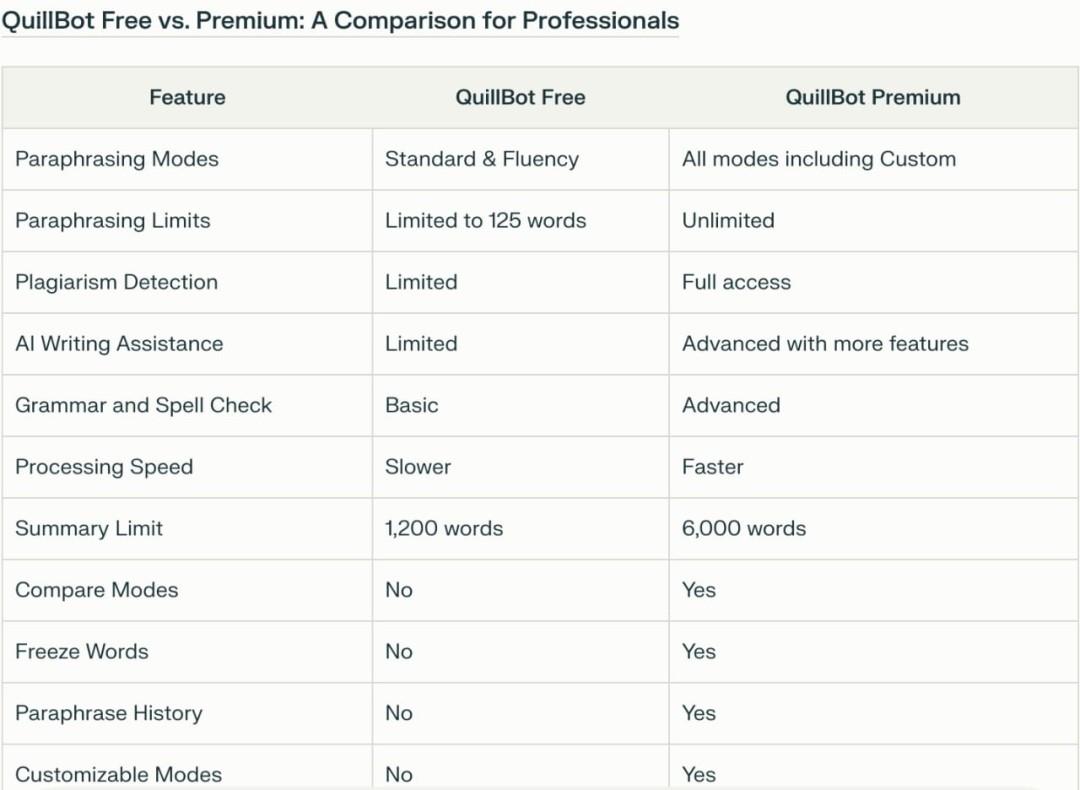The image size is (1080, 790).
Task: Select the Slower cell for Processing Speed
Action: (x=418, y=467)
